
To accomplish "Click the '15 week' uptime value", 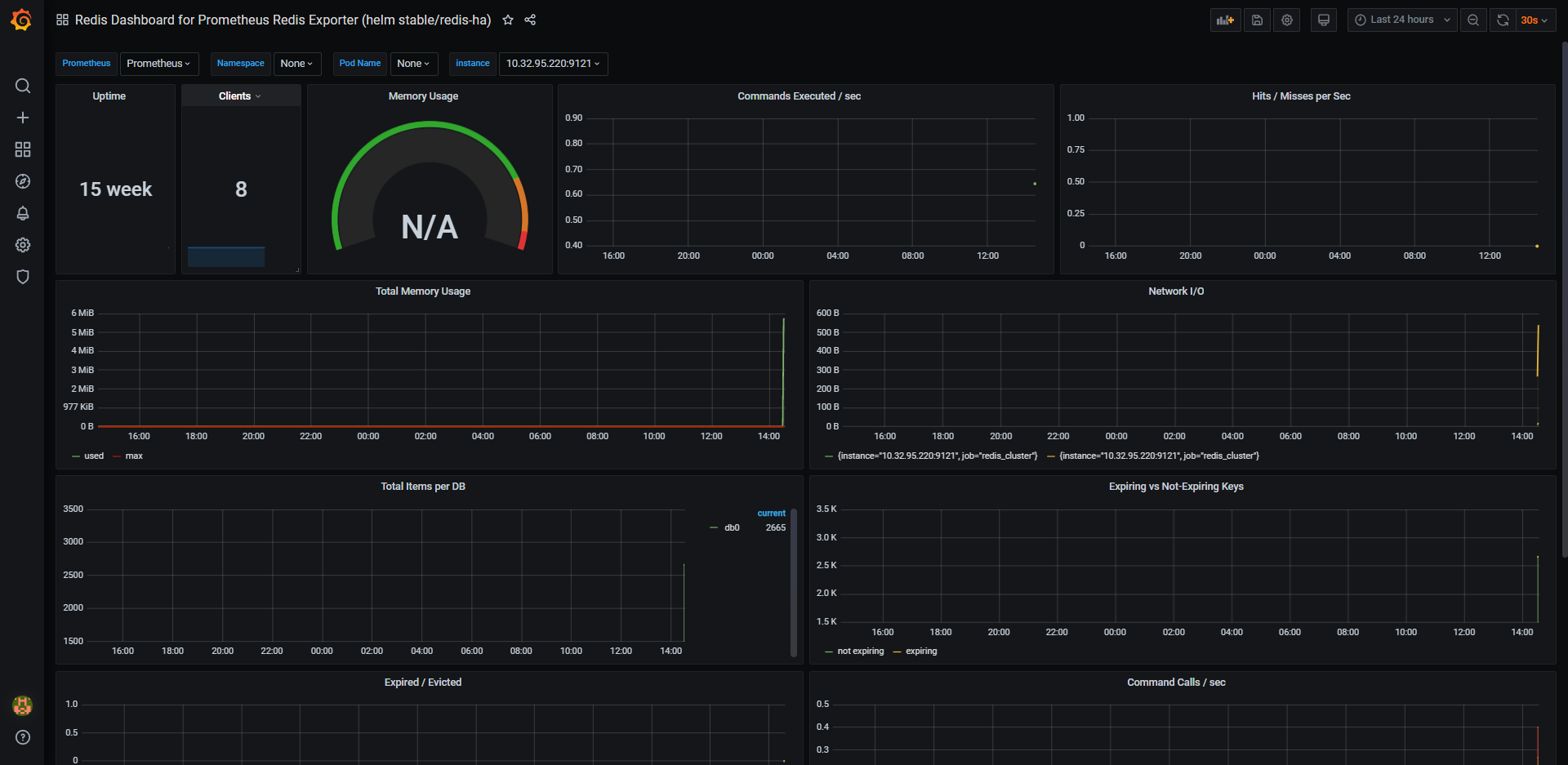I will click(116, 189).
